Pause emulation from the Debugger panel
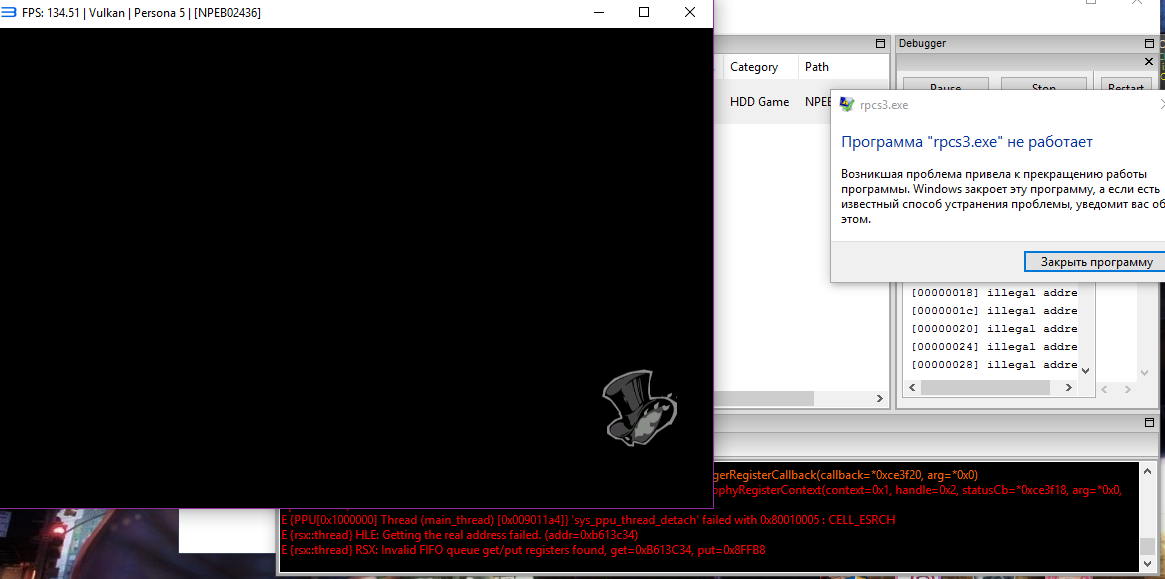Viewport: 1165px width, 579px height. pyautogui.click(x=945, y=87)
